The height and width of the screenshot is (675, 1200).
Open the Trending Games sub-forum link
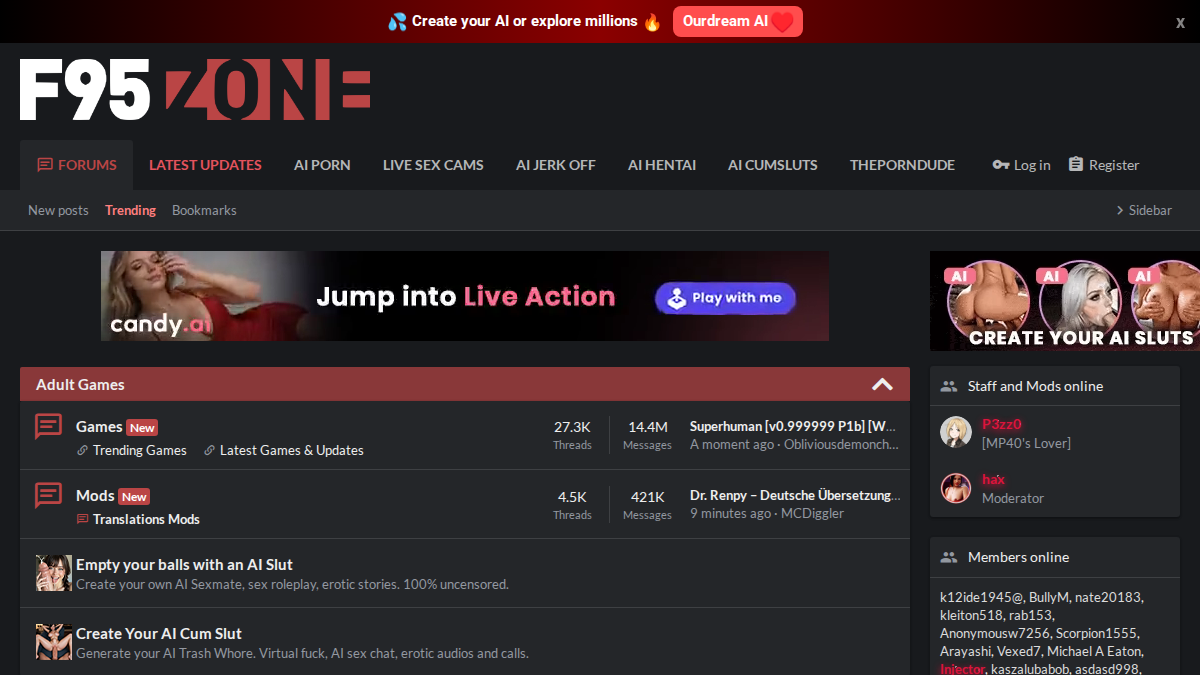pyautogui.click(x=140, y=450)
